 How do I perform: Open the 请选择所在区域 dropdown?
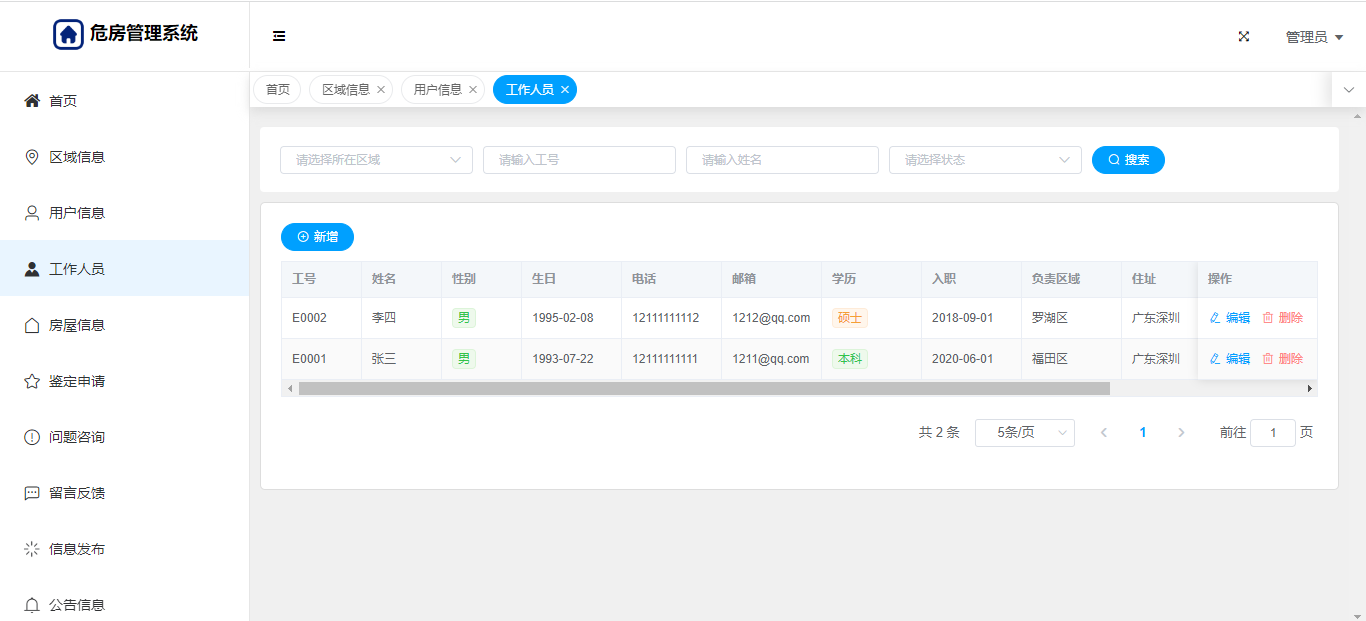376,160
